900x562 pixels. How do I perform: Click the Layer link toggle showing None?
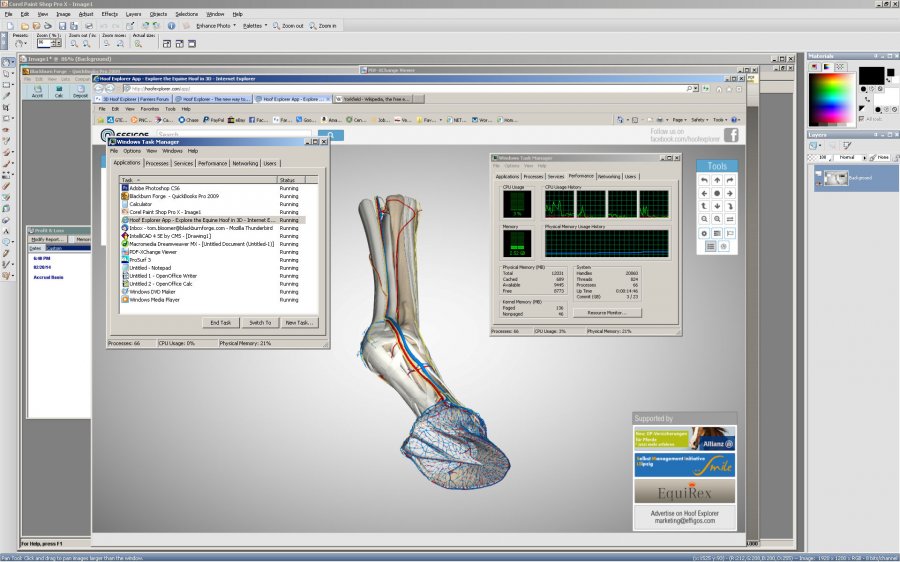881,157
